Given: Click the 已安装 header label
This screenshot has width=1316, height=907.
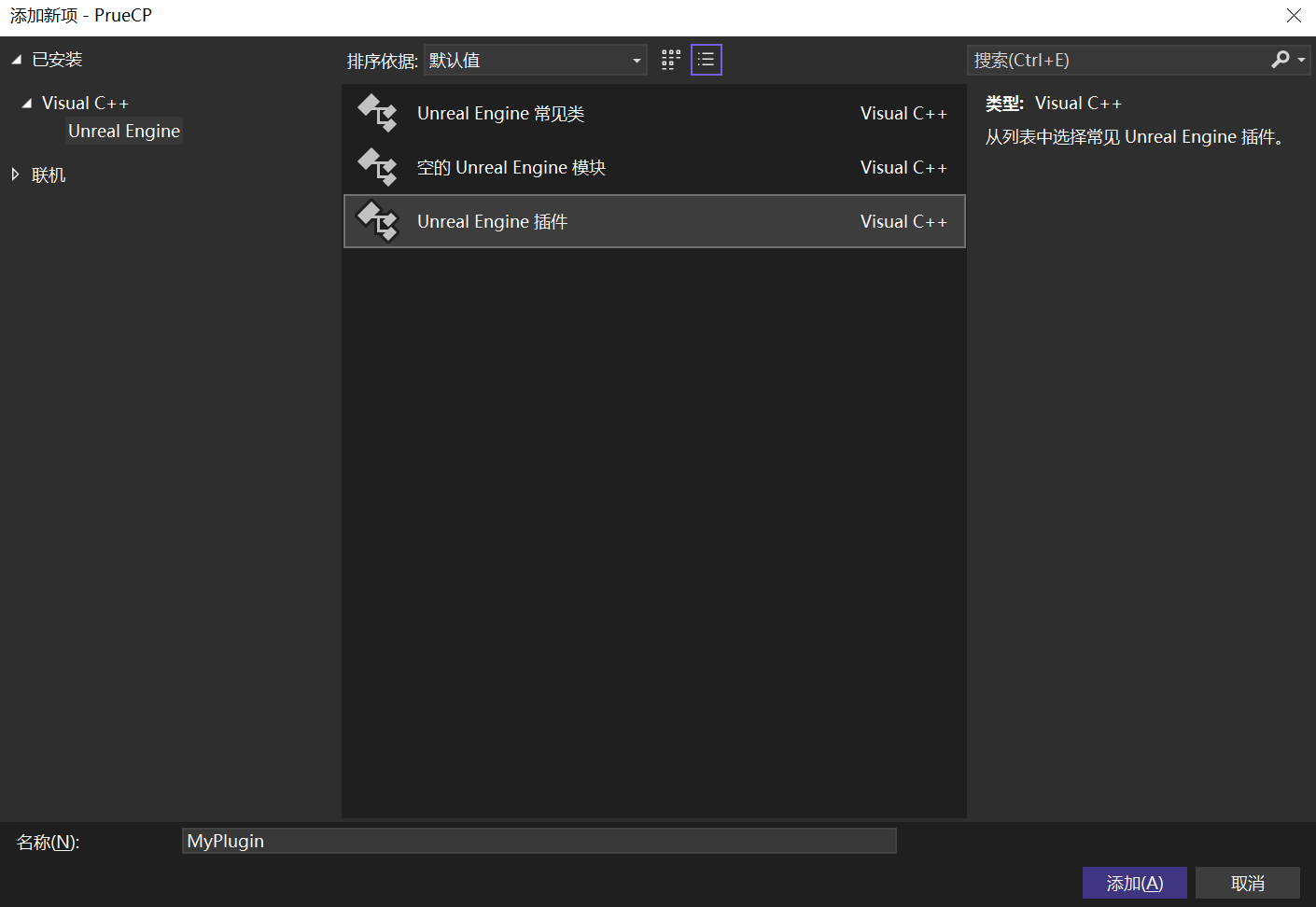Looking at the screenshot, I should click(57, 60).
